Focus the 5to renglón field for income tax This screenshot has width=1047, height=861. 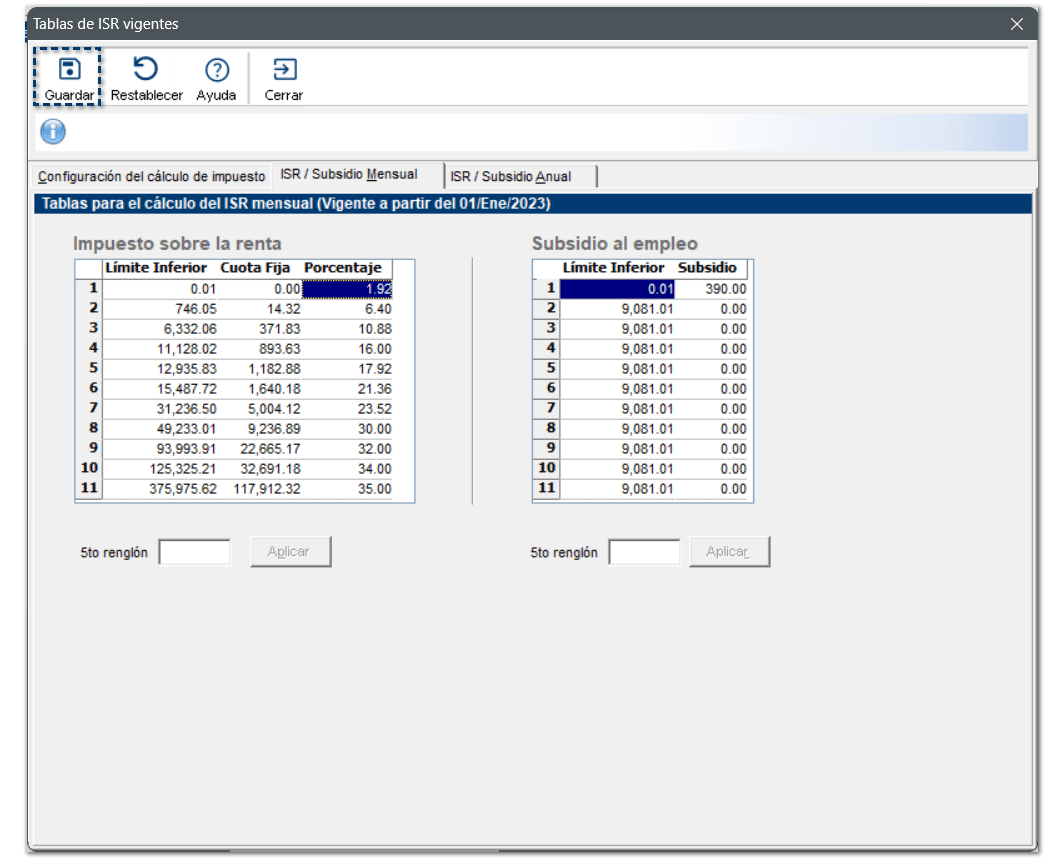[x=195, y=552]
